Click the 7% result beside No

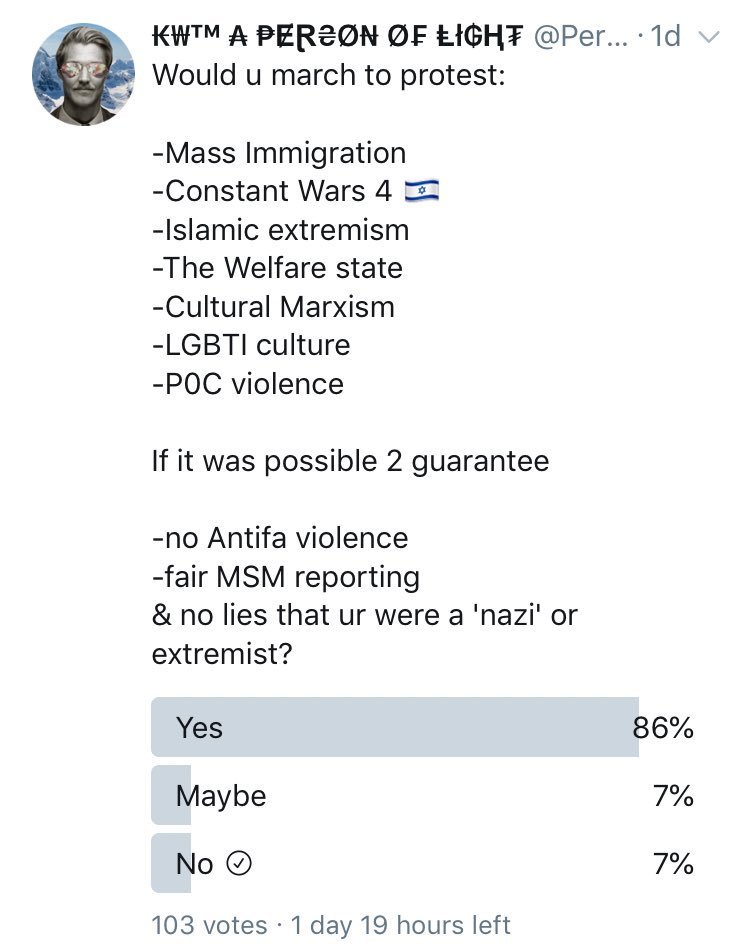[x=673, y=864]
